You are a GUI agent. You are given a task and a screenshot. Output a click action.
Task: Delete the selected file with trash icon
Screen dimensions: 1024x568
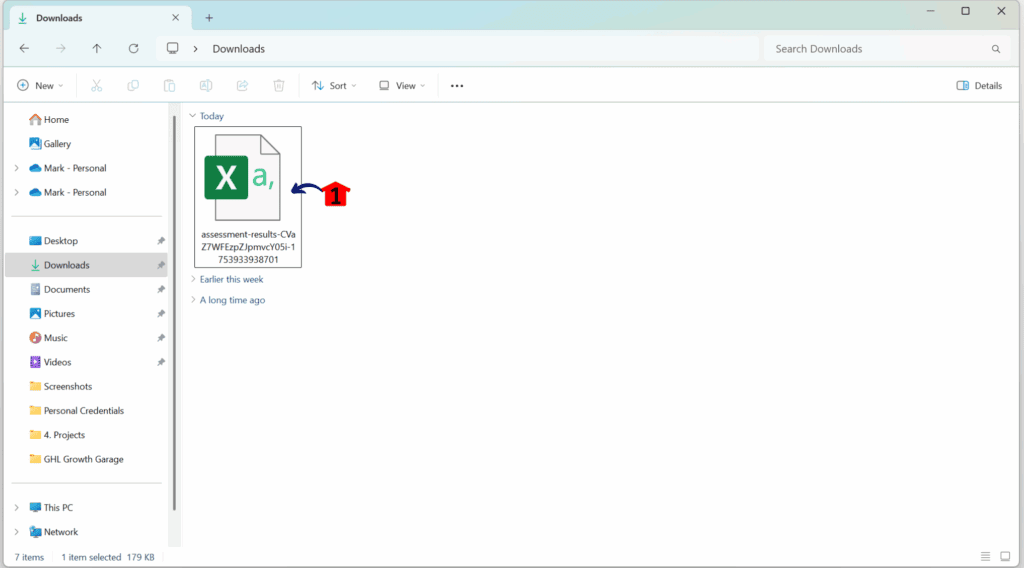pyautogui.click(x=279, y=86)
